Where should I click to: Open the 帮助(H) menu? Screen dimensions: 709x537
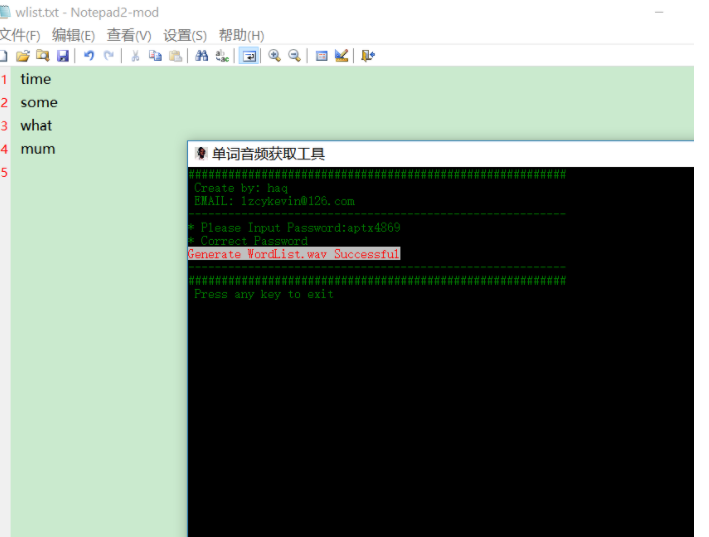241,35
